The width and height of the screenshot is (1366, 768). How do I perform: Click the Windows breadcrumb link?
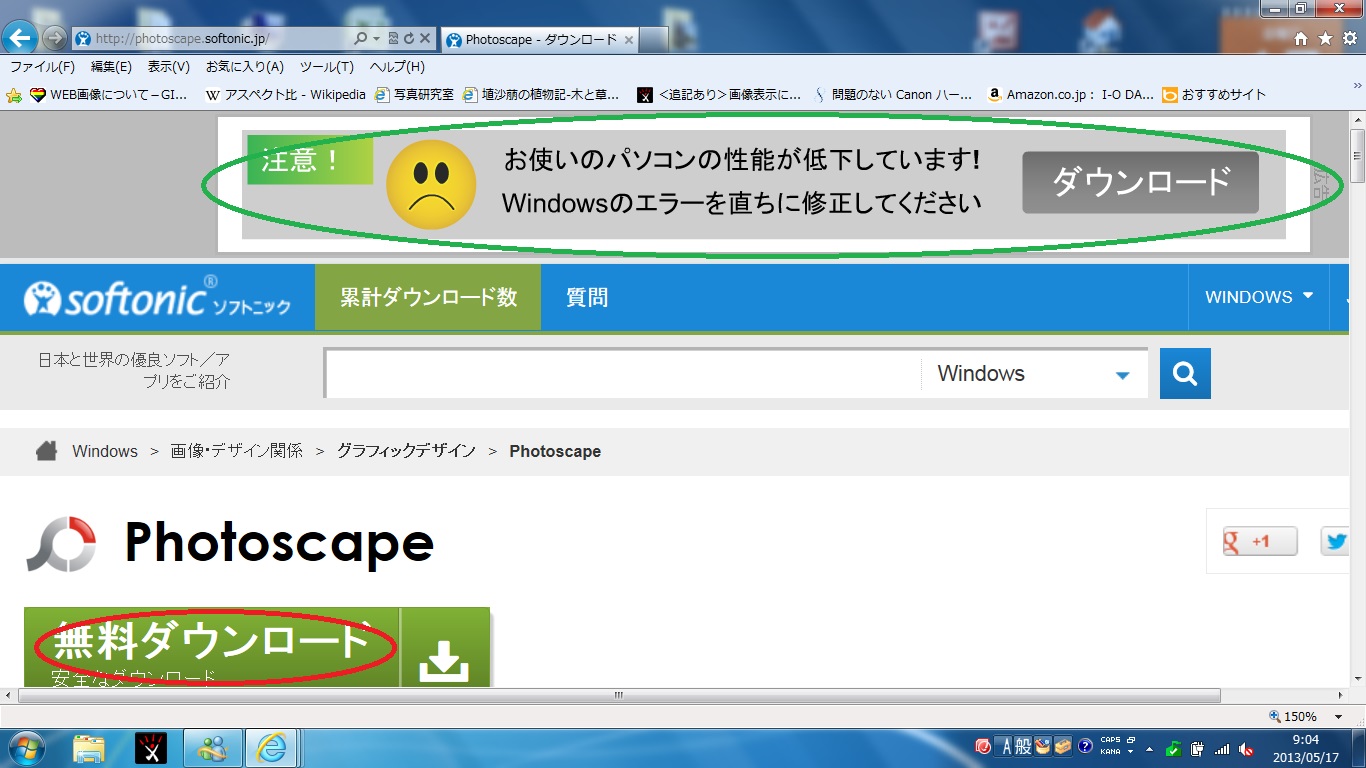(x=105, y=451)
